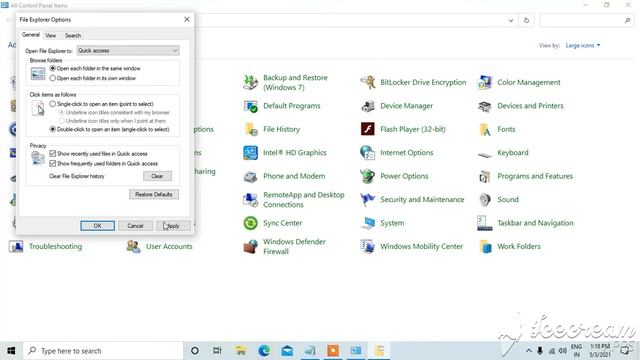Switch to the General tab
Screen dimensions: 640x360
click(31, 35)
